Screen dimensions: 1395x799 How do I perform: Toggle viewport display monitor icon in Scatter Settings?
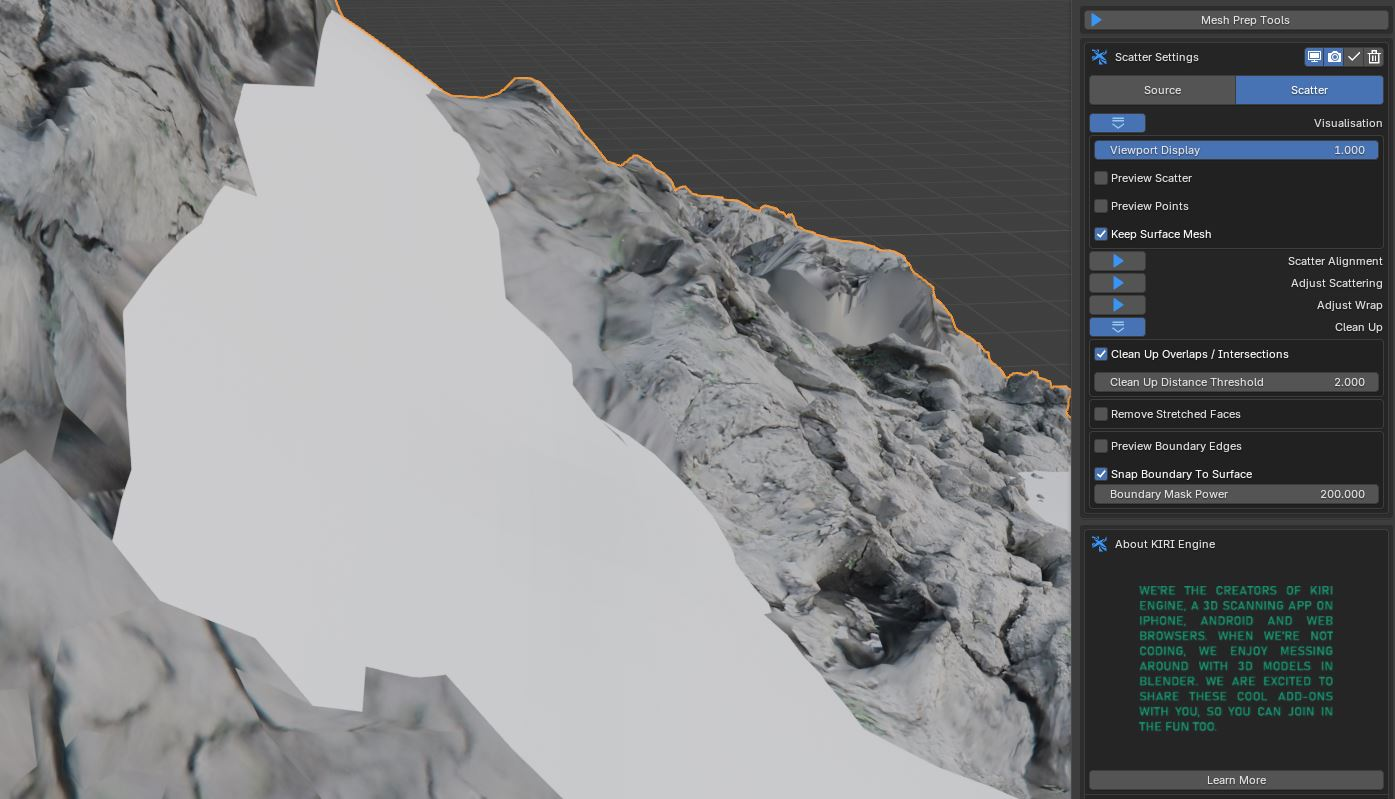point(1314,57)
